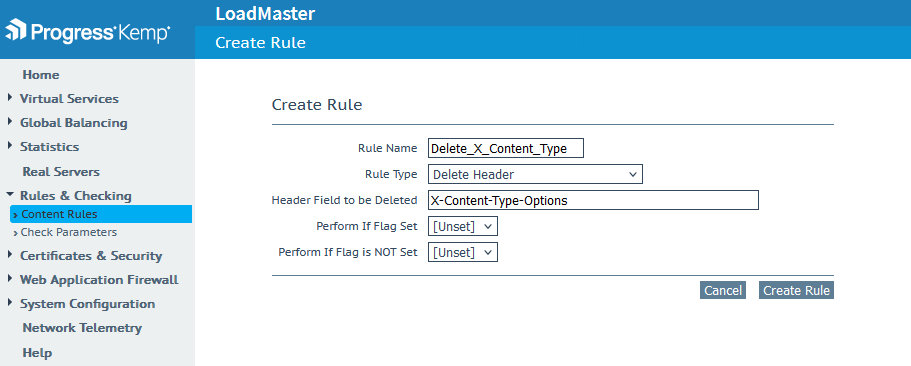Click the Rules & Checking heading
Image resolution: width=911 pixels, height=366 pixels.
coord(76,196)
